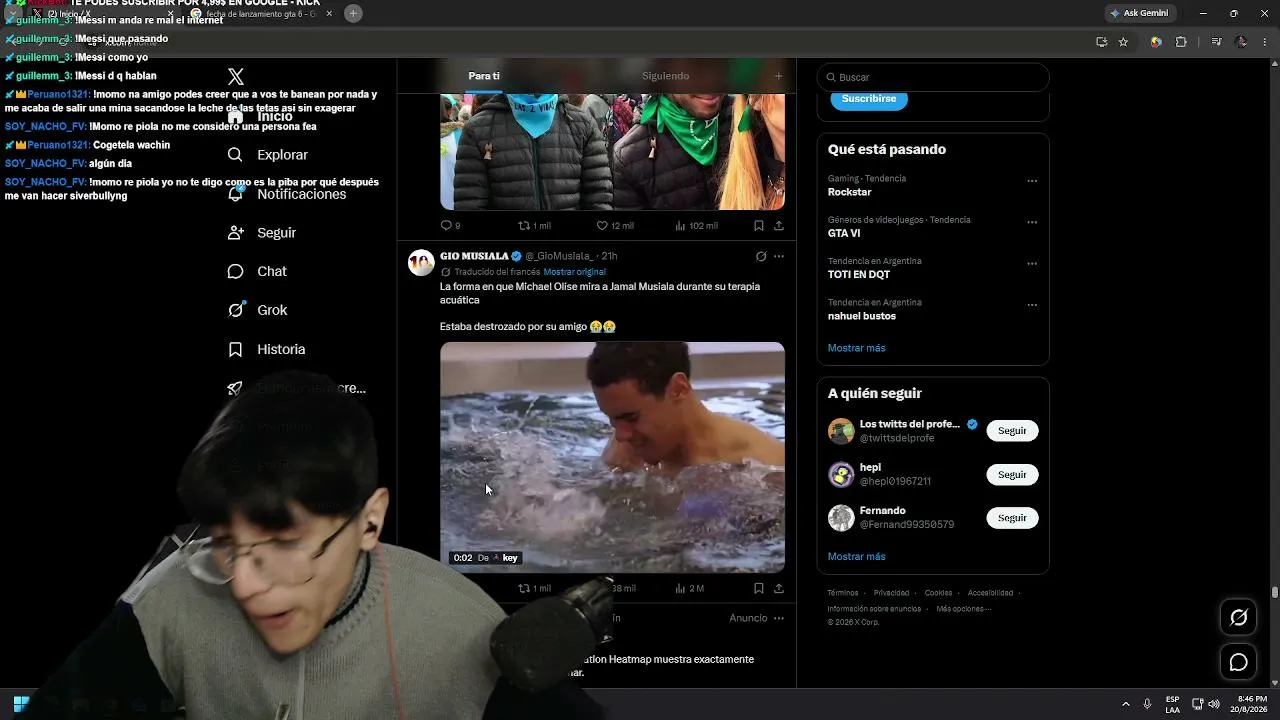Show more suggestions under A quién seguir
This screenshot has height=720, width=1280.
click(x=856, y=556)
